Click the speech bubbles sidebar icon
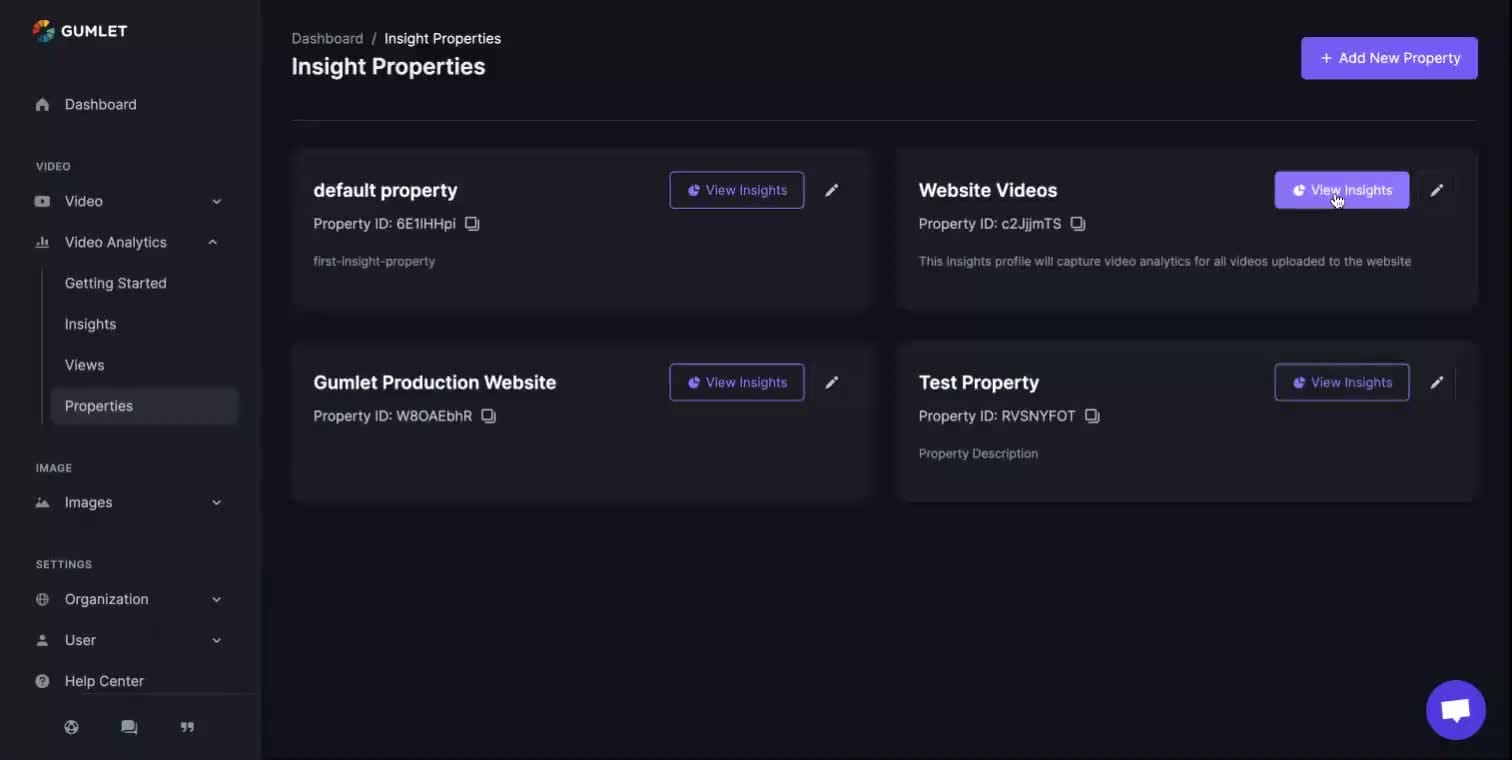The height and width of the screenshot is (760, 1512). point(129,727)
